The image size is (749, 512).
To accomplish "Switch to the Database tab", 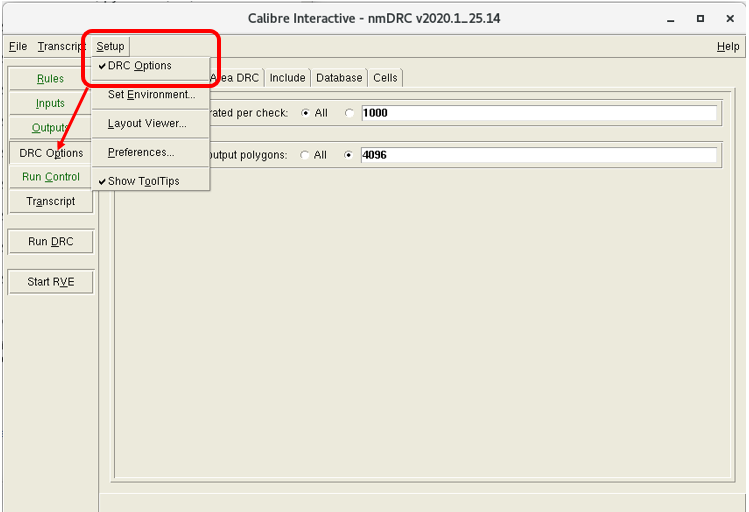I will (x=339, y=78).
